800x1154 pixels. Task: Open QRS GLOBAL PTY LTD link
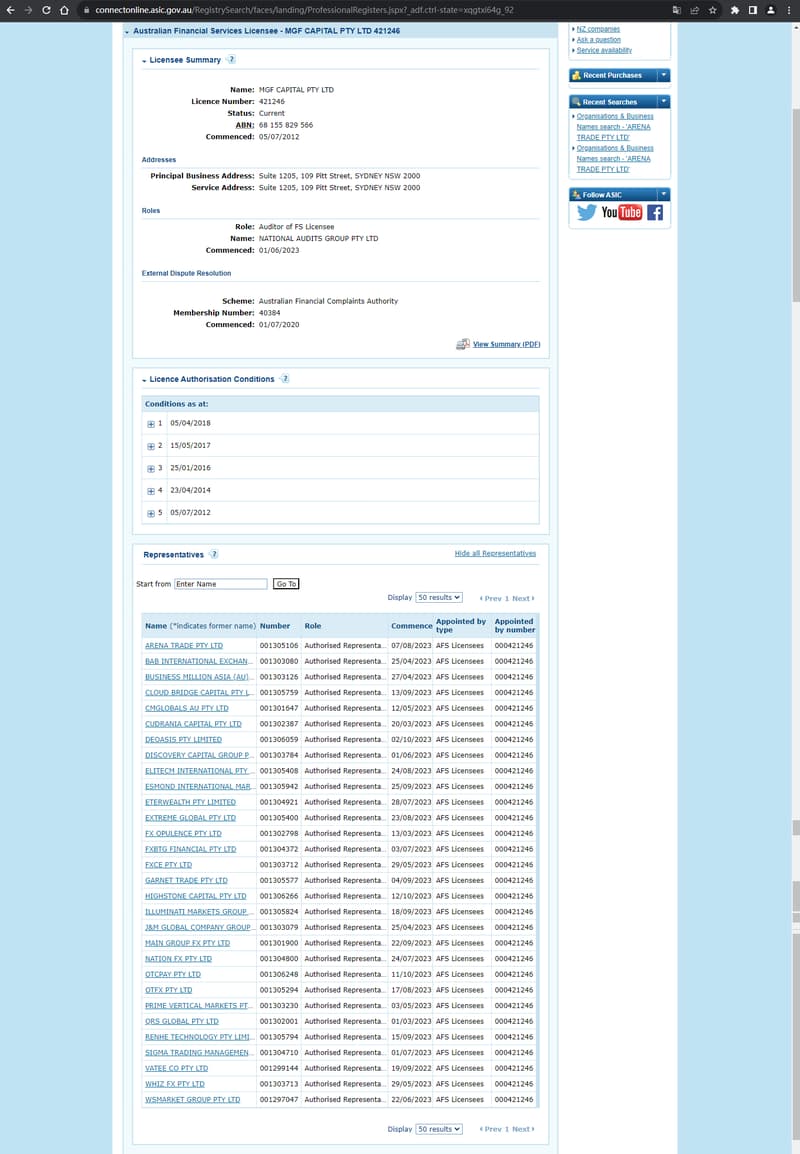pyautogui.click(x=182, y=1021)
